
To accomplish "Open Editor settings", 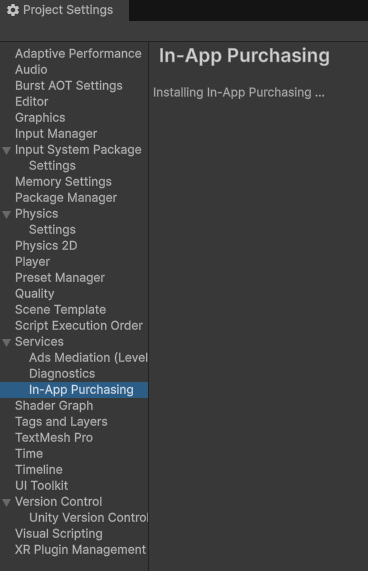I will pos(32,102).
